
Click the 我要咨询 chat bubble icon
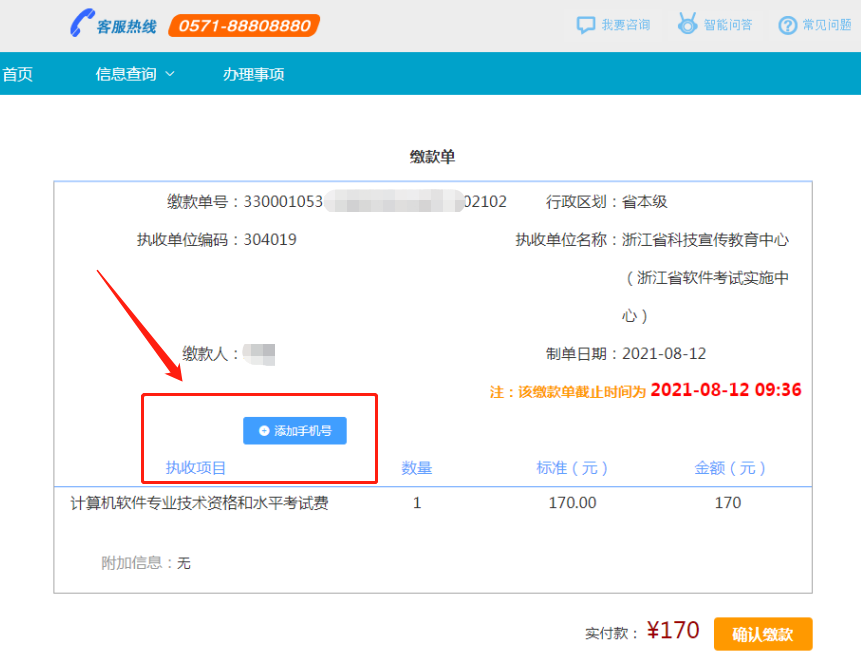(586, 25)
